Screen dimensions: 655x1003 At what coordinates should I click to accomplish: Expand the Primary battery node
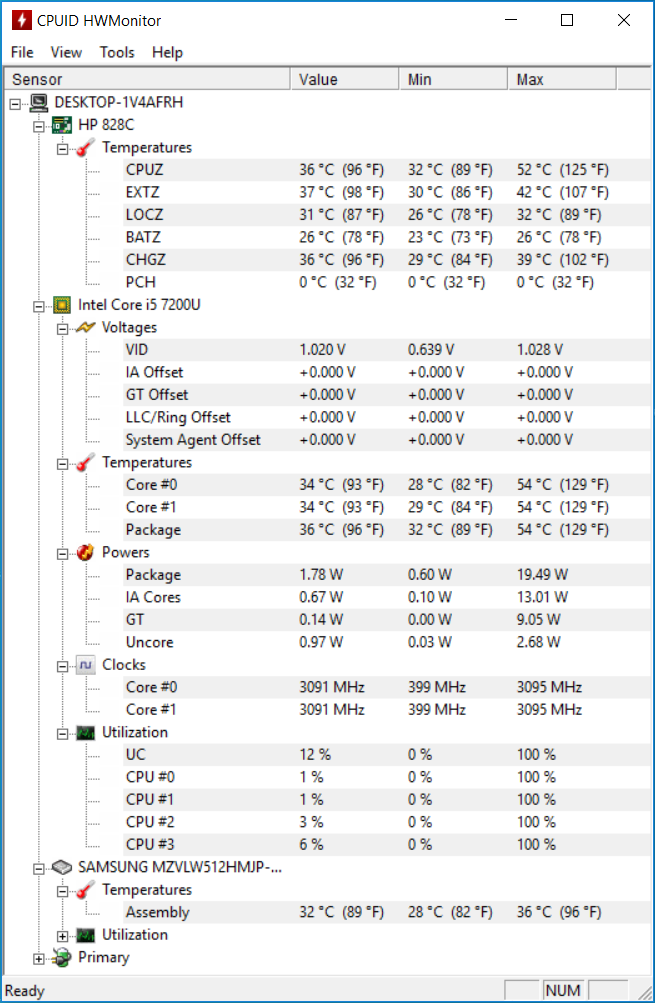coord(39,959)
